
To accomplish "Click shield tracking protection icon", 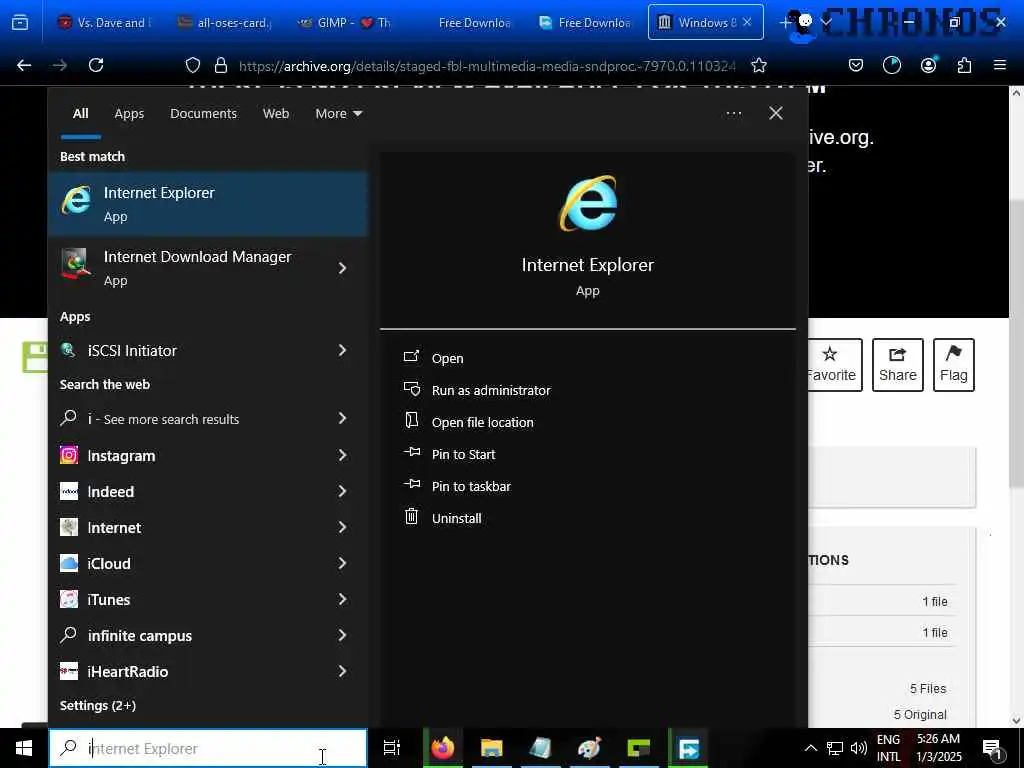I will tap(193, 65).
